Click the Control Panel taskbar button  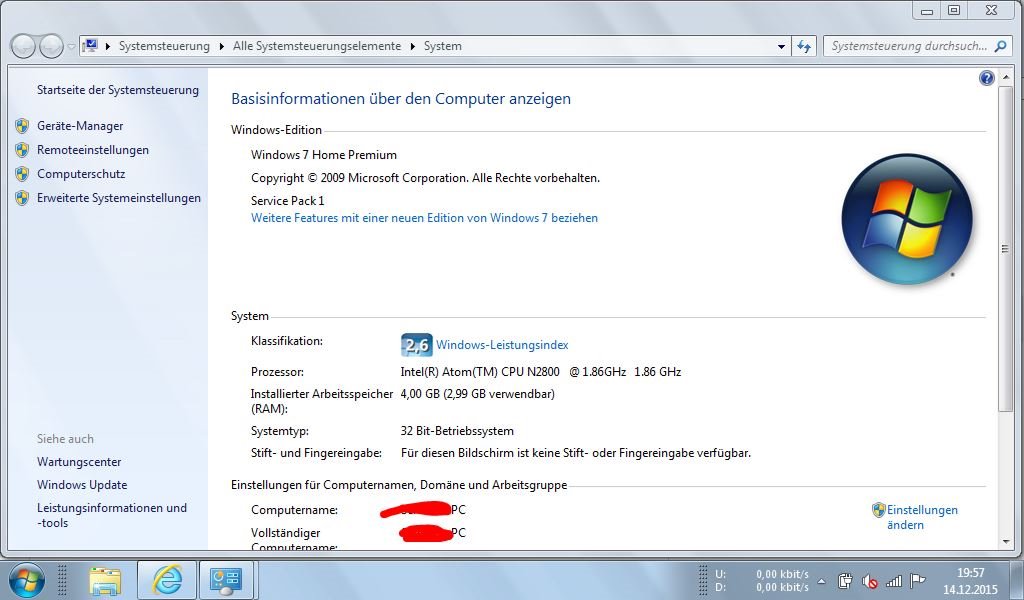pos(226,580)
